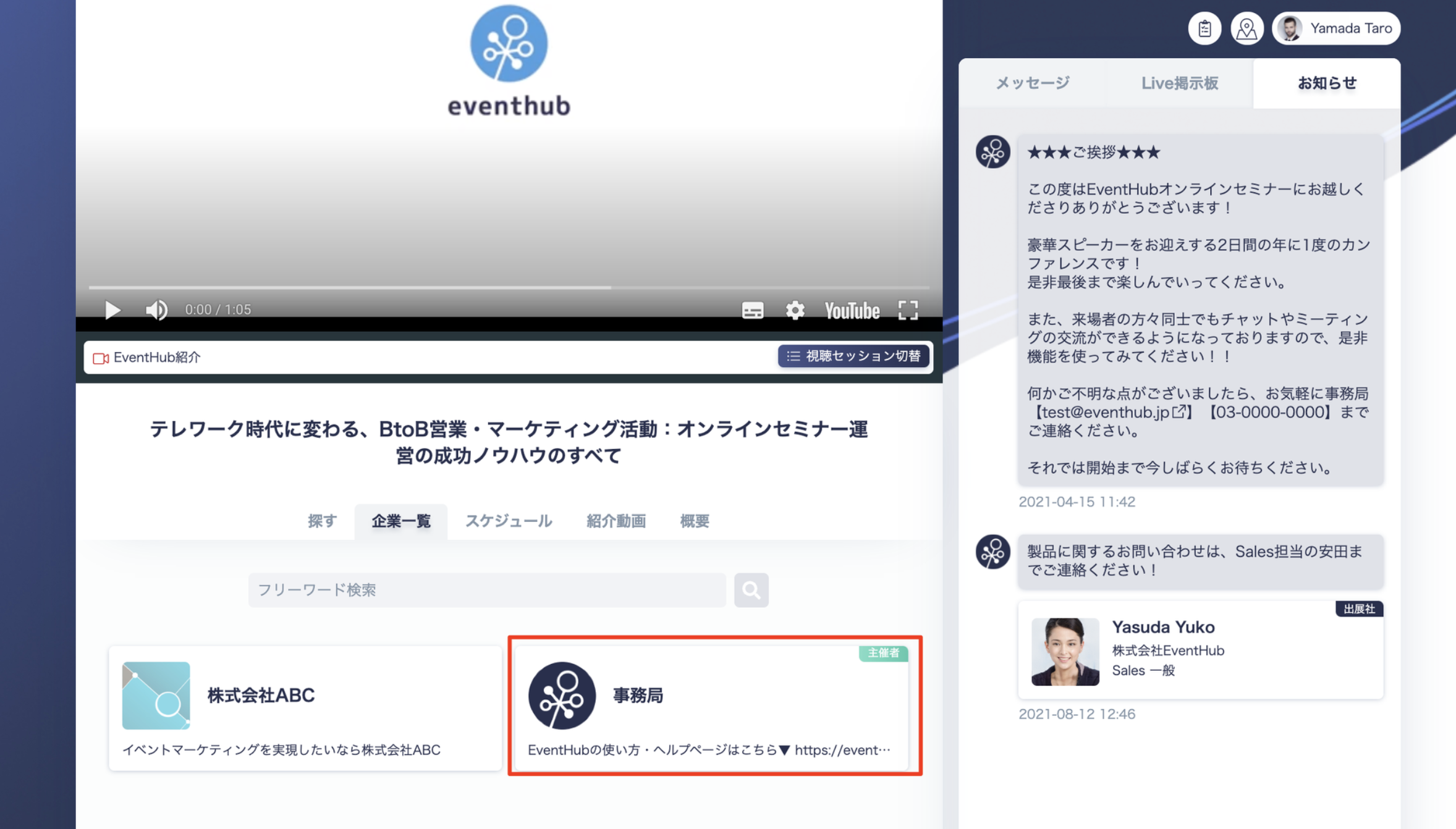This screenshot has width=1456, height=829.
Task: Enter fullscreen video mode
Action: pyautogui.click(x=907, y=310)
